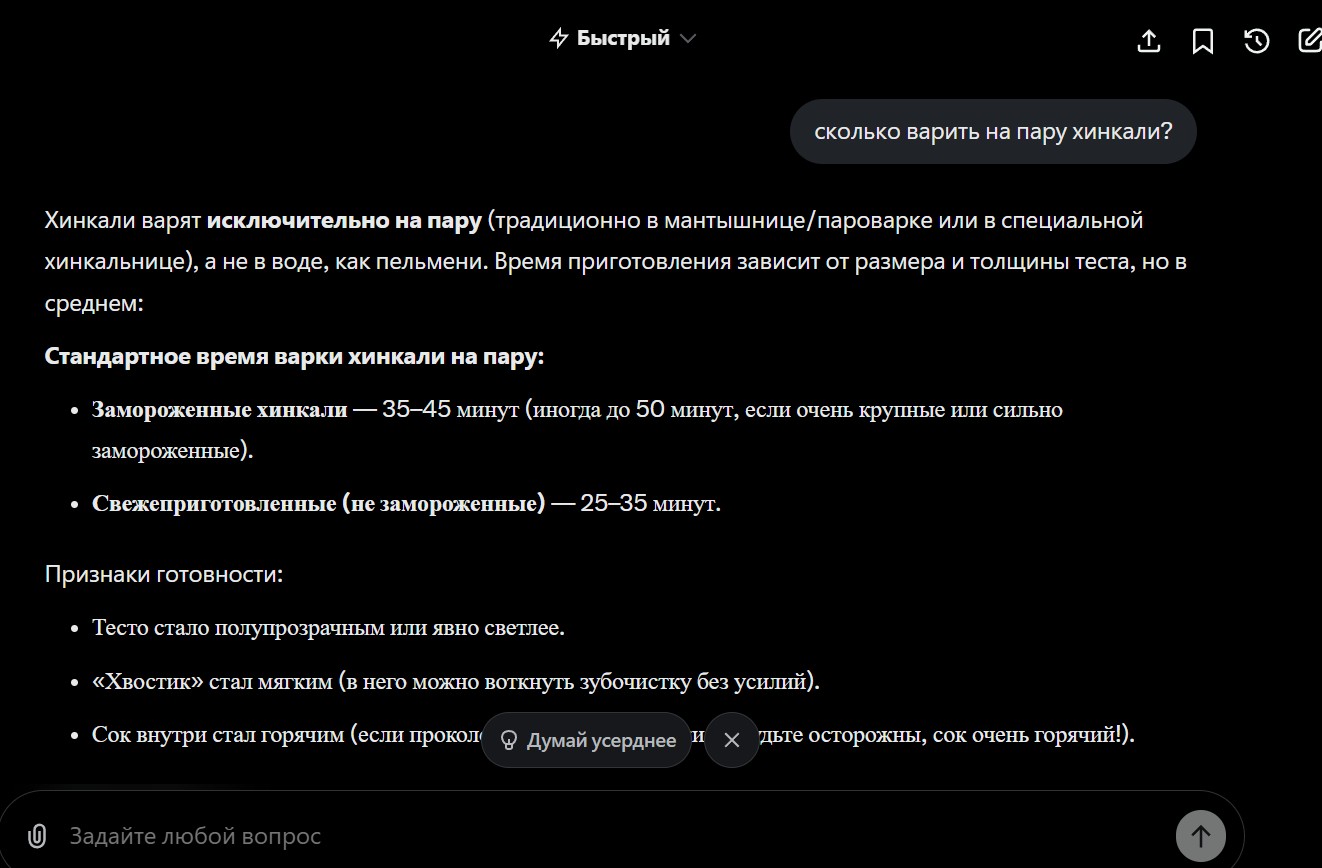
Task: Click the share/upload icon in header
Action: pyautogui.click(x=1149, y=41)
